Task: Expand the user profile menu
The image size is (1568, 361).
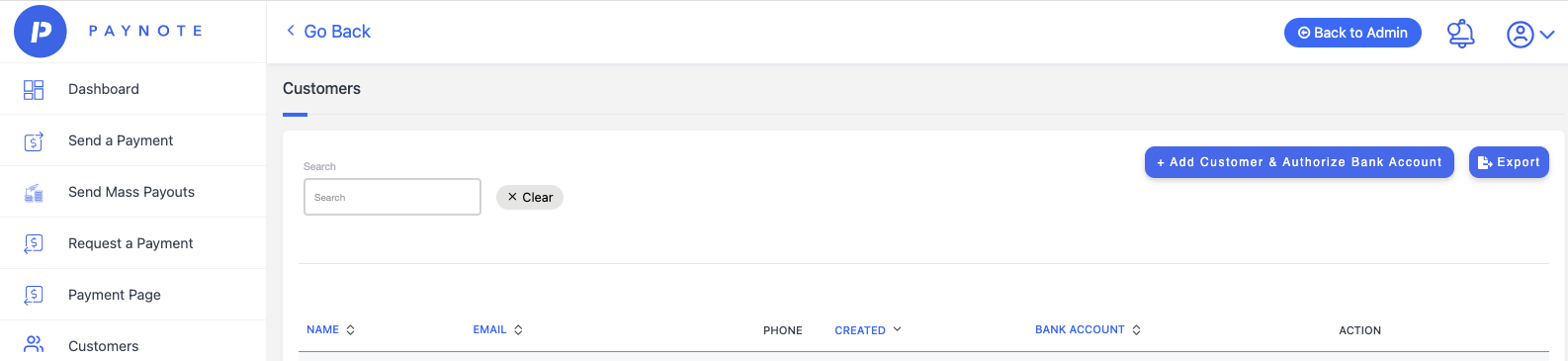Action: (x=1530, y=35)
